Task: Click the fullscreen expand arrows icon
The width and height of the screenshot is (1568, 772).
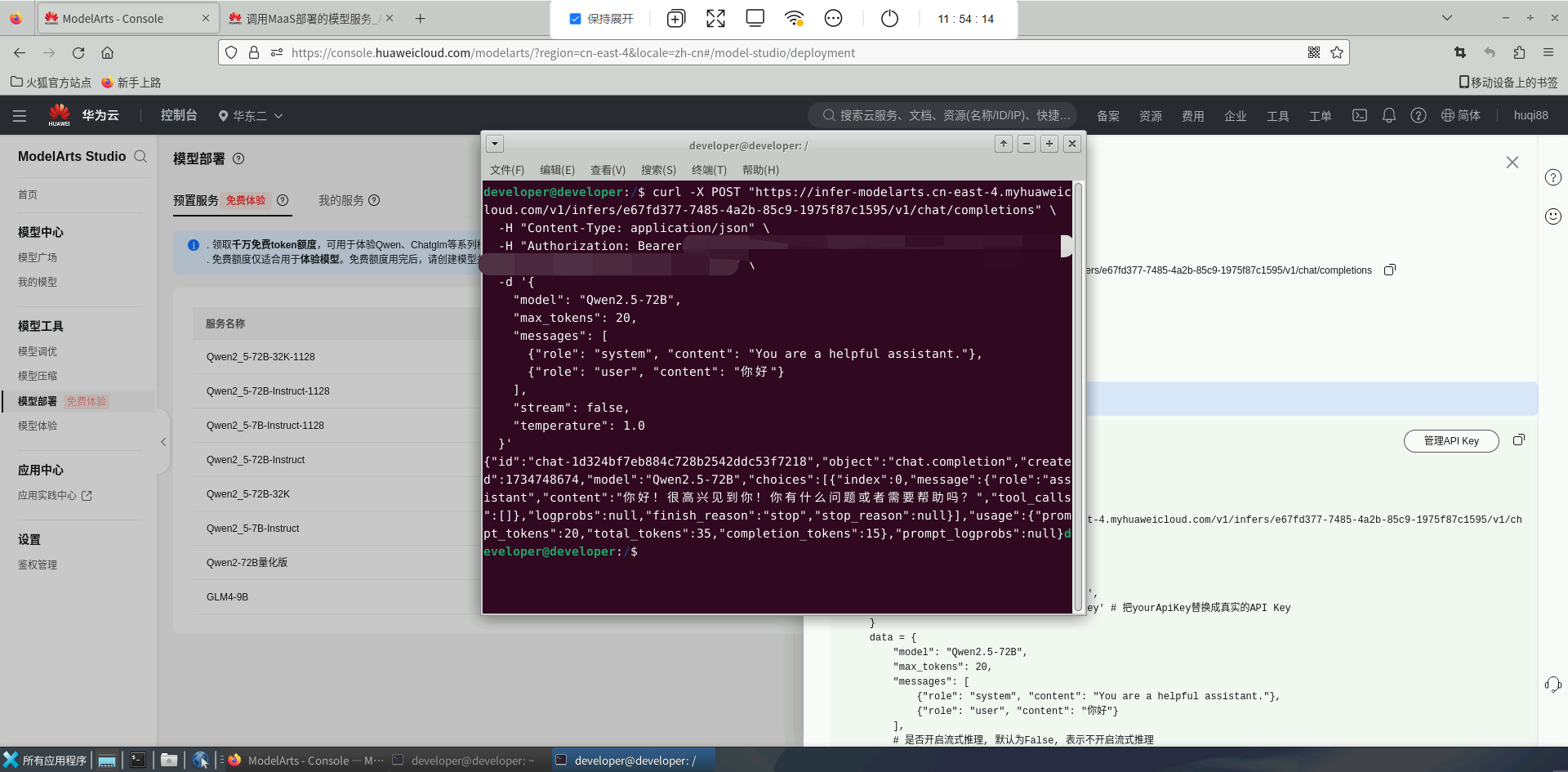Action: tap(715, 19)
